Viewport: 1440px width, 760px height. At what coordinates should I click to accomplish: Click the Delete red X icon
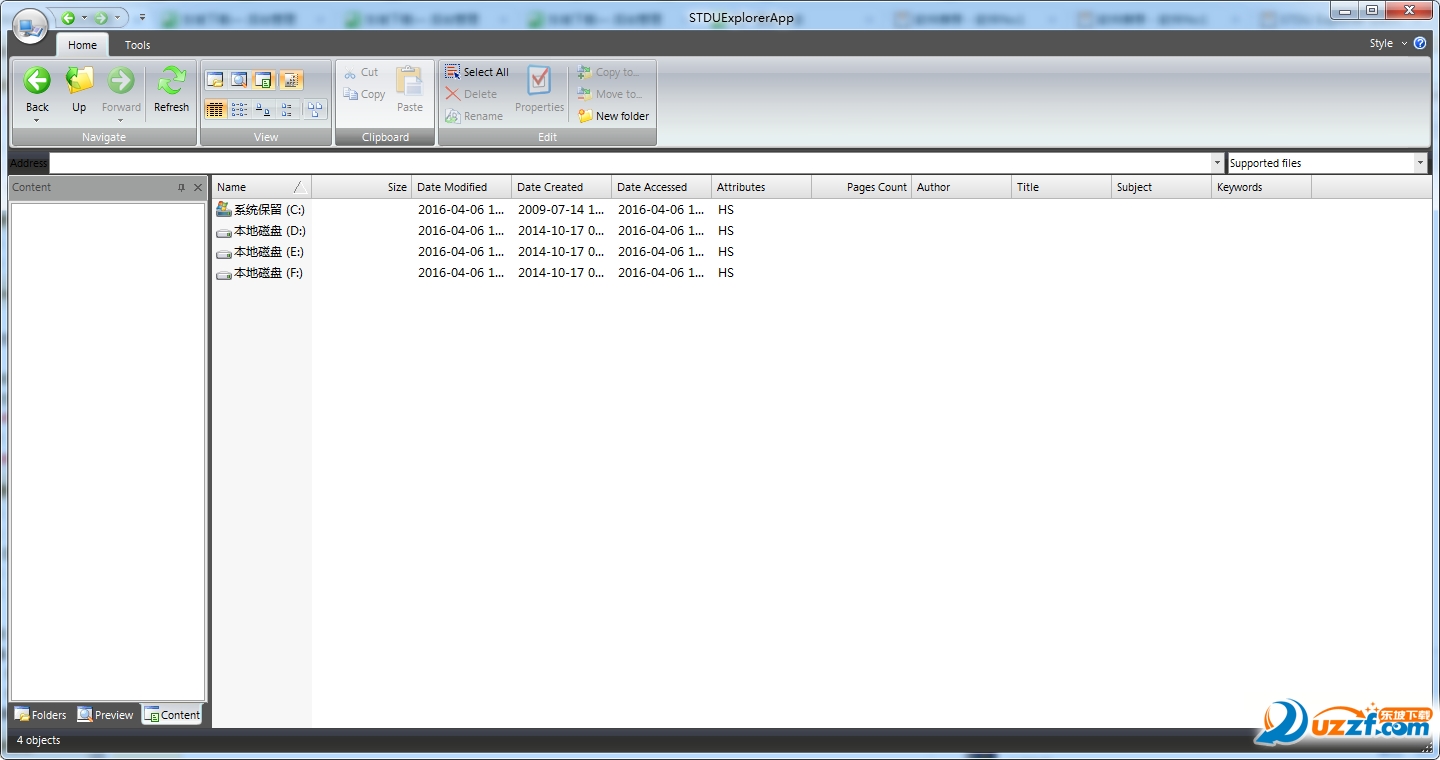click(x=452, y=94)
